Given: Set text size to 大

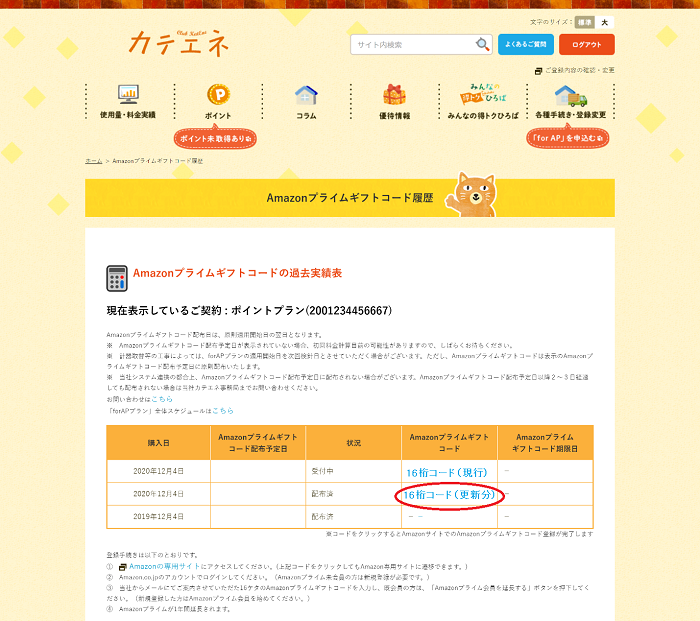Looking at the screenshot, I should pos(604,22).
